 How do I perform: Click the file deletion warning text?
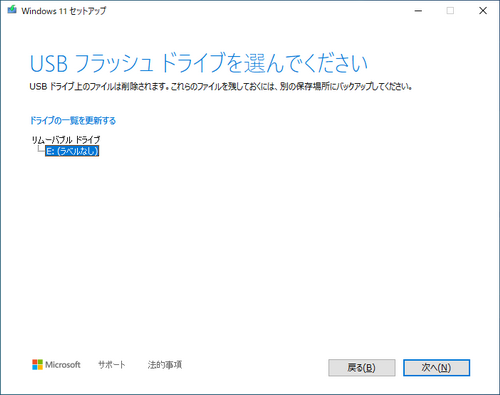pos(221,87)
